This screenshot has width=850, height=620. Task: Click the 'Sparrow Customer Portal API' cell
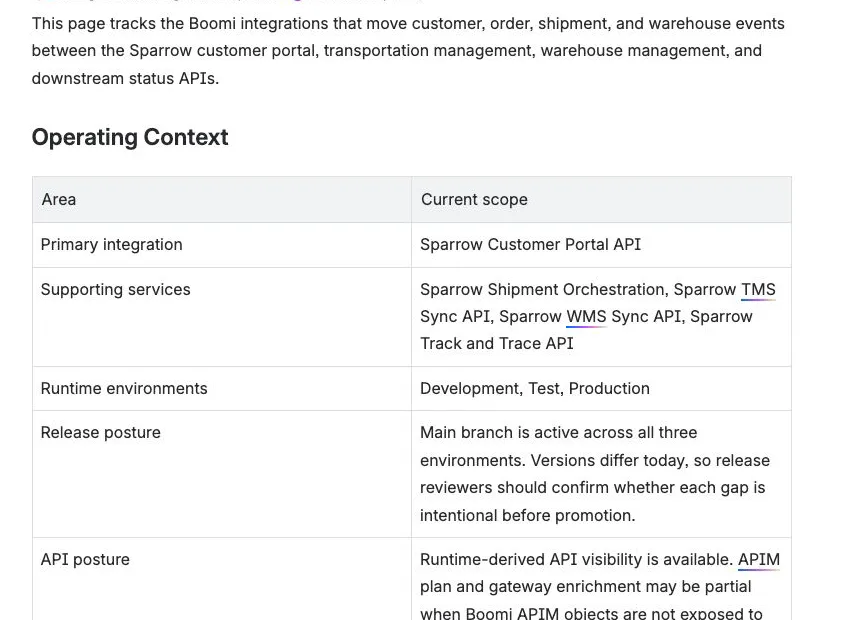tap(601, 245)
